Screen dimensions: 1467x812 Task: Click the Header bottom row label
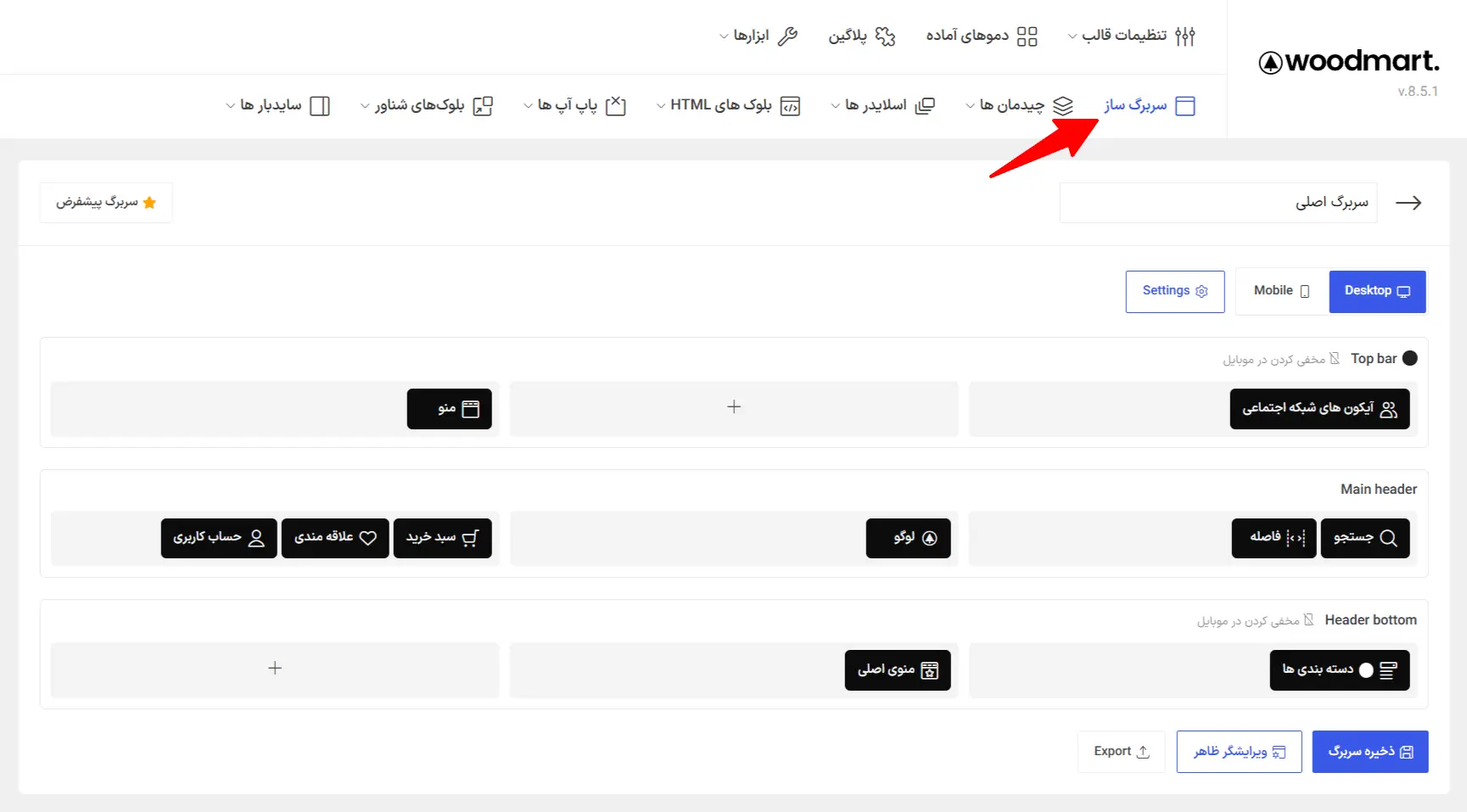[x=1370, y=620]
